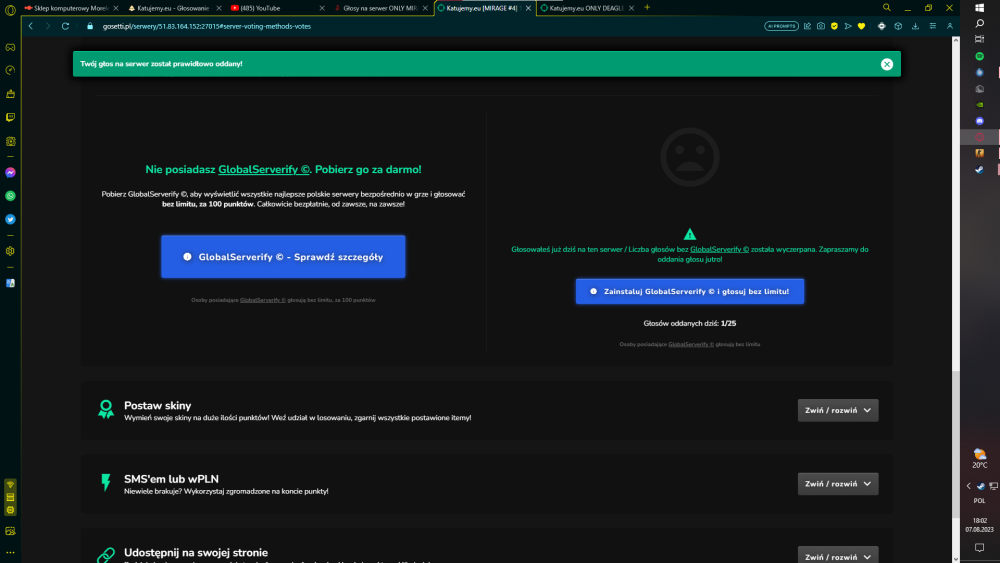Open Steam from the Windows taskbar
Viewport: 1000px width, 563px height.
[x=980, y=170]
